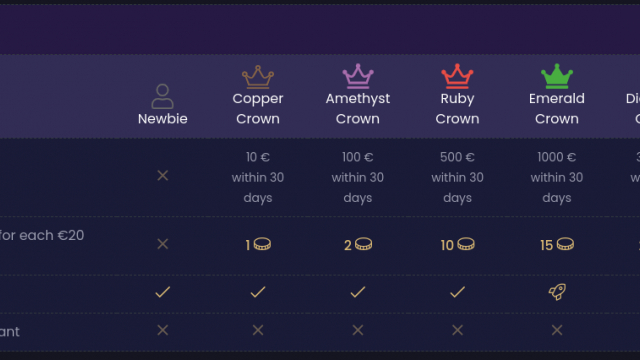Click the Copper Crown column heading text
The width and height of the screenshot is (640, 360).
point(258,109)
